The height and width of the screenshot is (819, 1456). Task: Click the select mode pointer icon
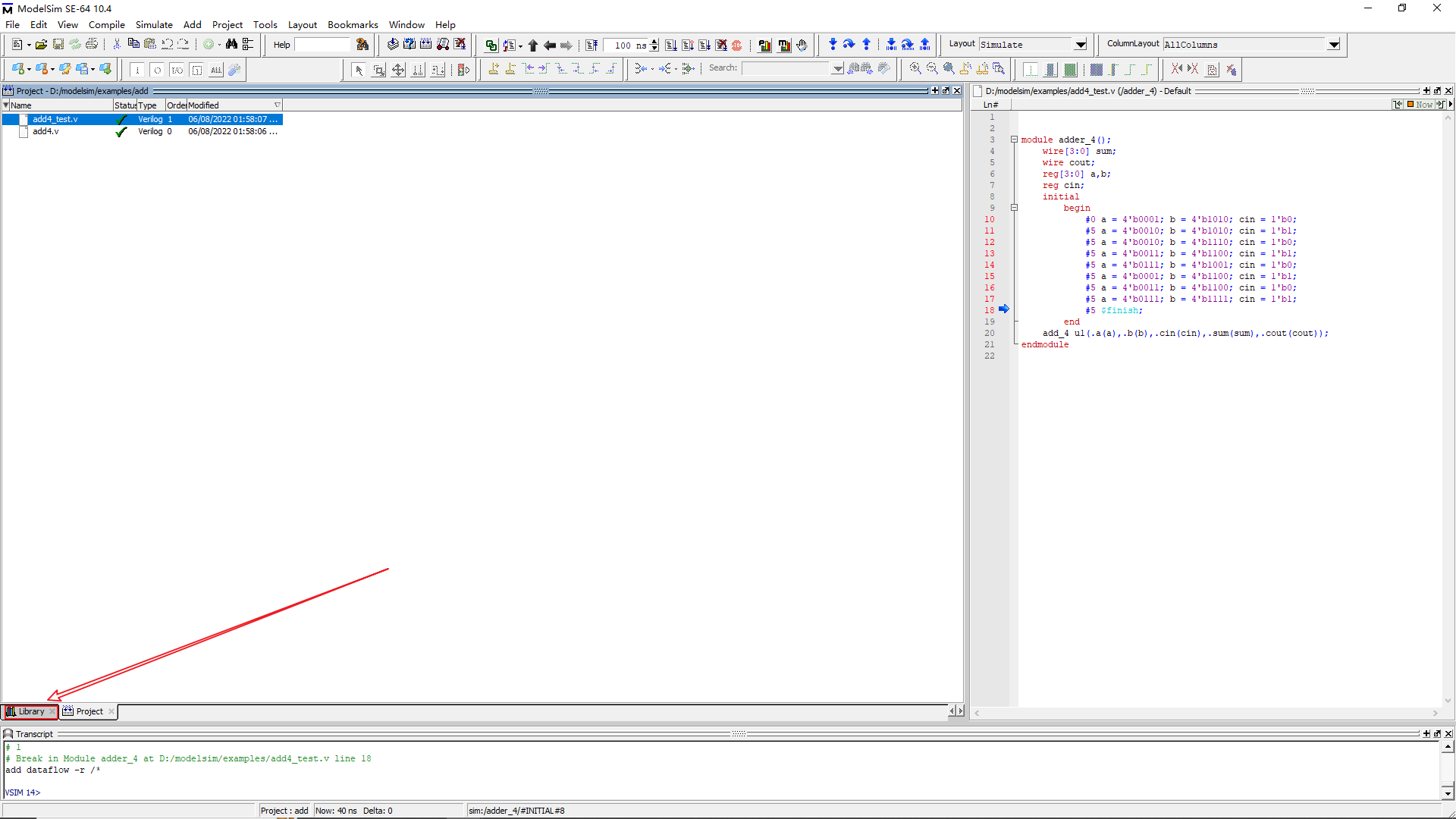tap(359, 70)
